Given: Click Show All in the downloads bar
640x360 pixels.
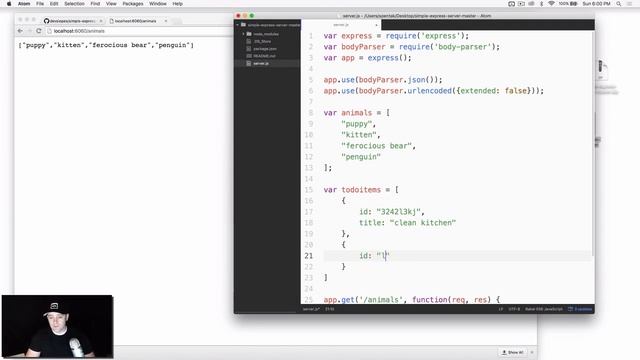Looking at the screenshot, I should (513, 352).
